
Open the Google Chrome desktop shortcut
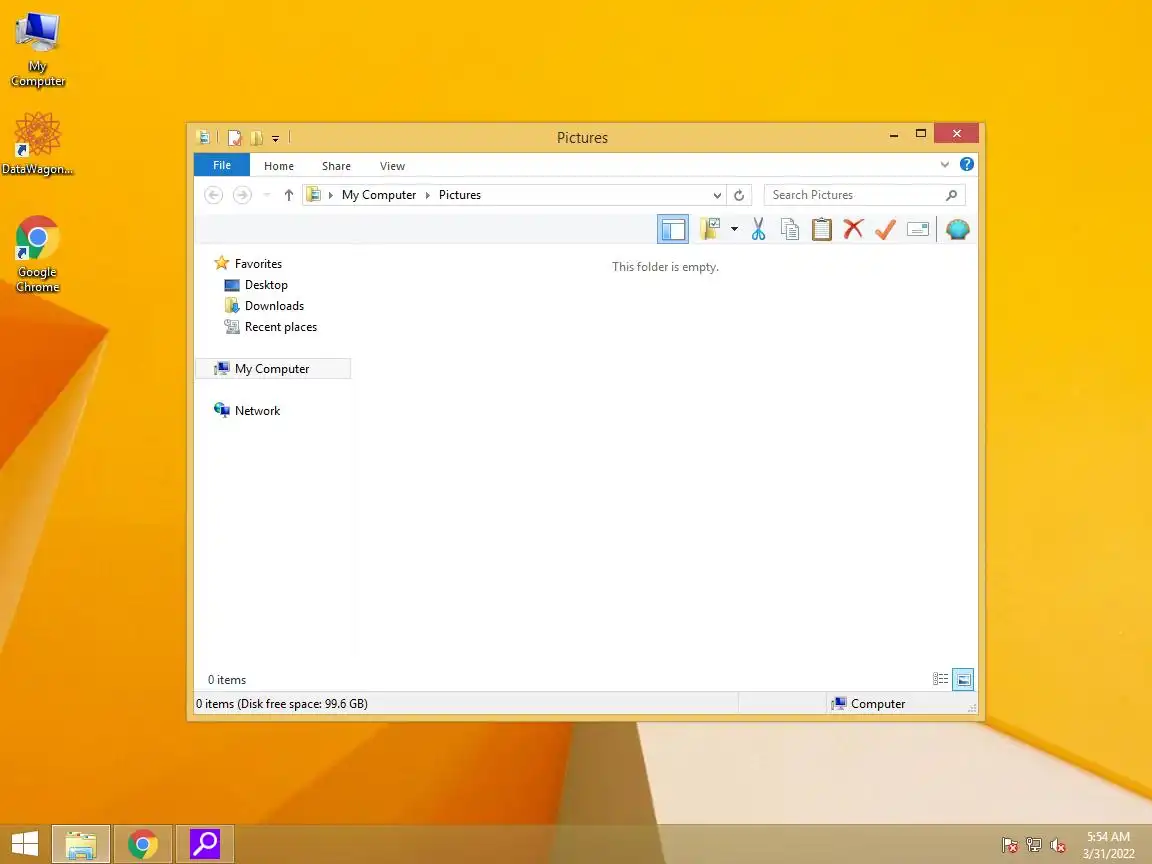pos(37,254)
